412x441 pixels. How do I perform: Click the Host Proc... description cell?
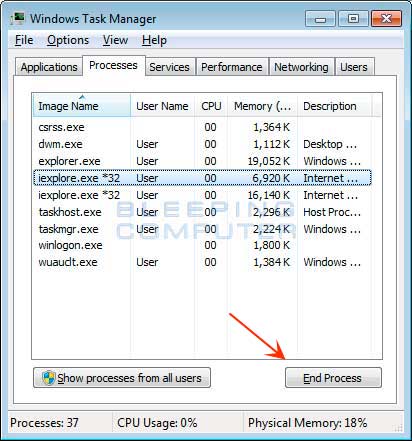click(332, 212)
